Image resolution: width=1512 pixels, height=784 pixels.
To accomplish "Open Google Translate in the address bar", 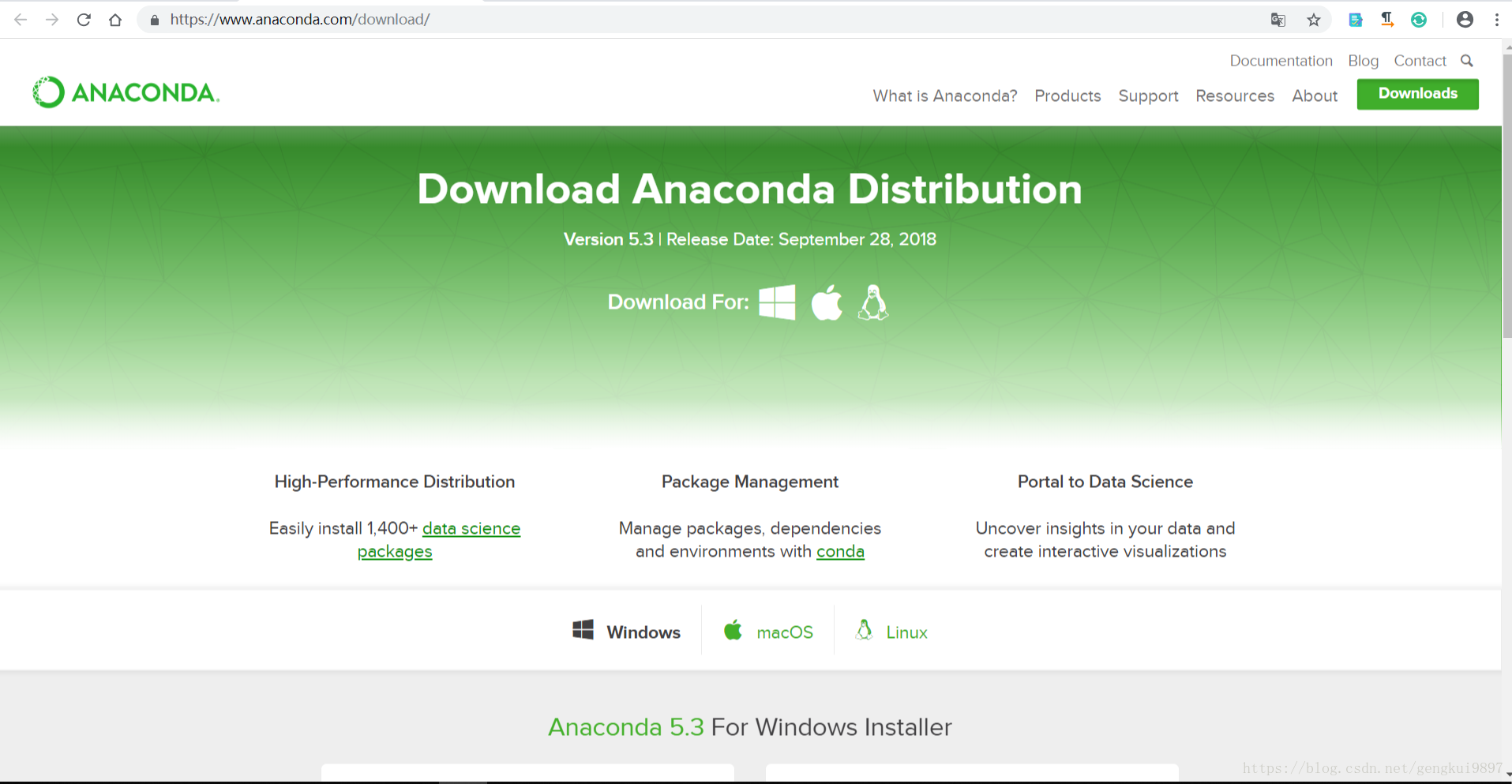I will [1278, 19].
